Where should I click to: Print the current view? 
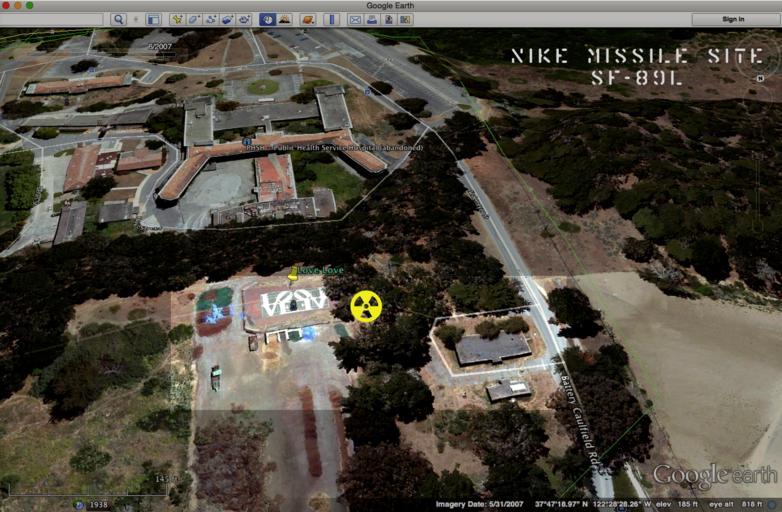(x=371, y=19)
